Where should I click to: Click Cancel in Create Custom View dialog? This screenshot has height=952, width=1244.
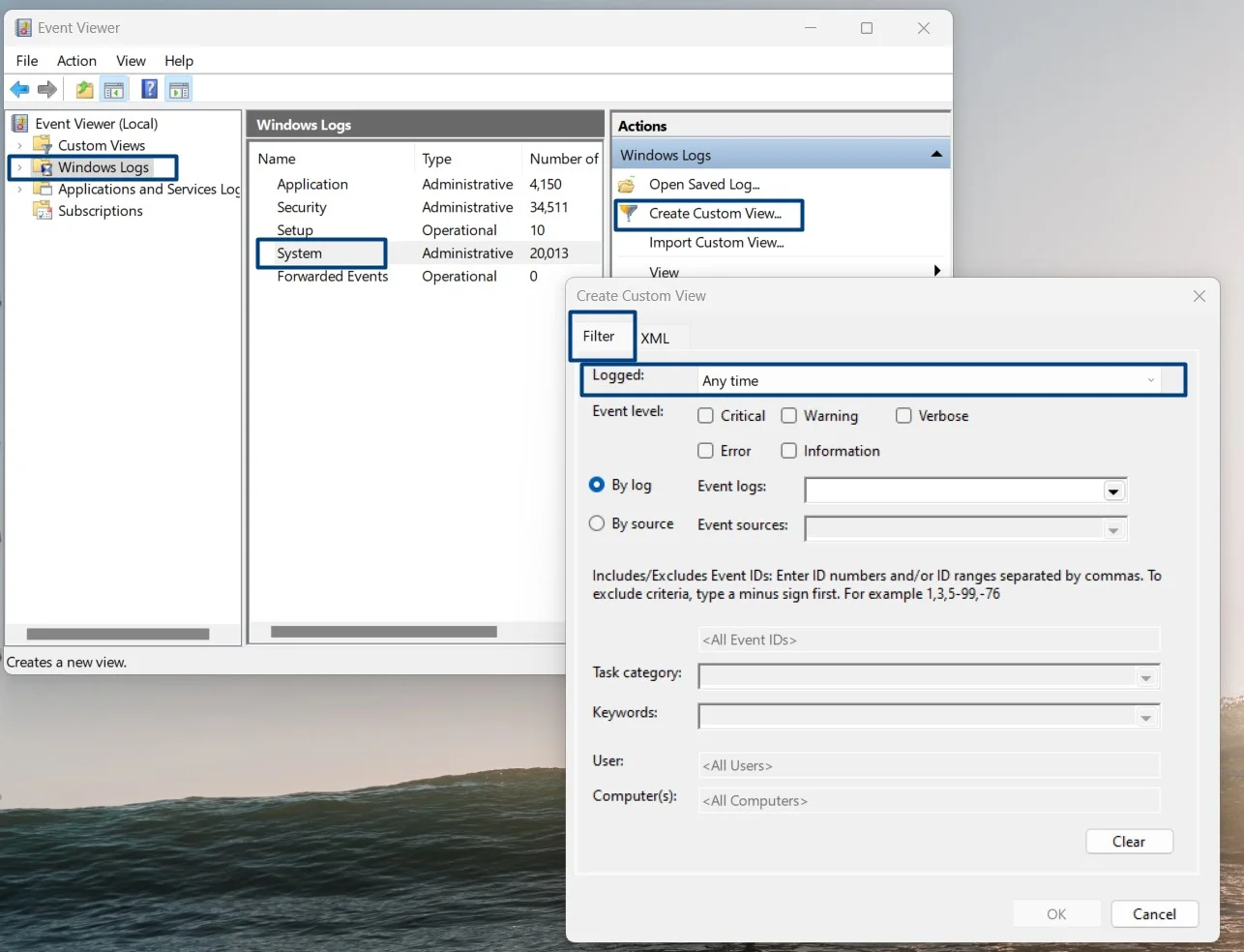pyautogui.click(x=1154, y=914)
